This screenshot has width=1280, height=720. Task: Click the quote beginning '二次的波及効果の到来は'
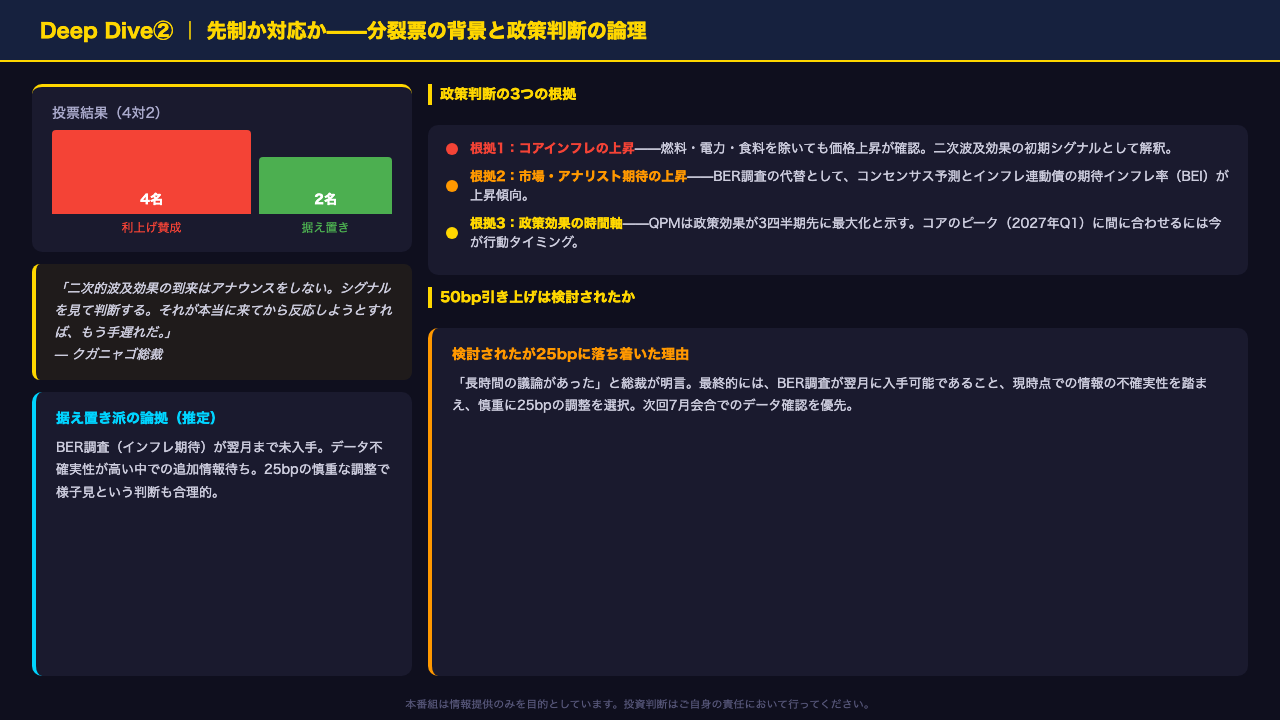(223, 310)
